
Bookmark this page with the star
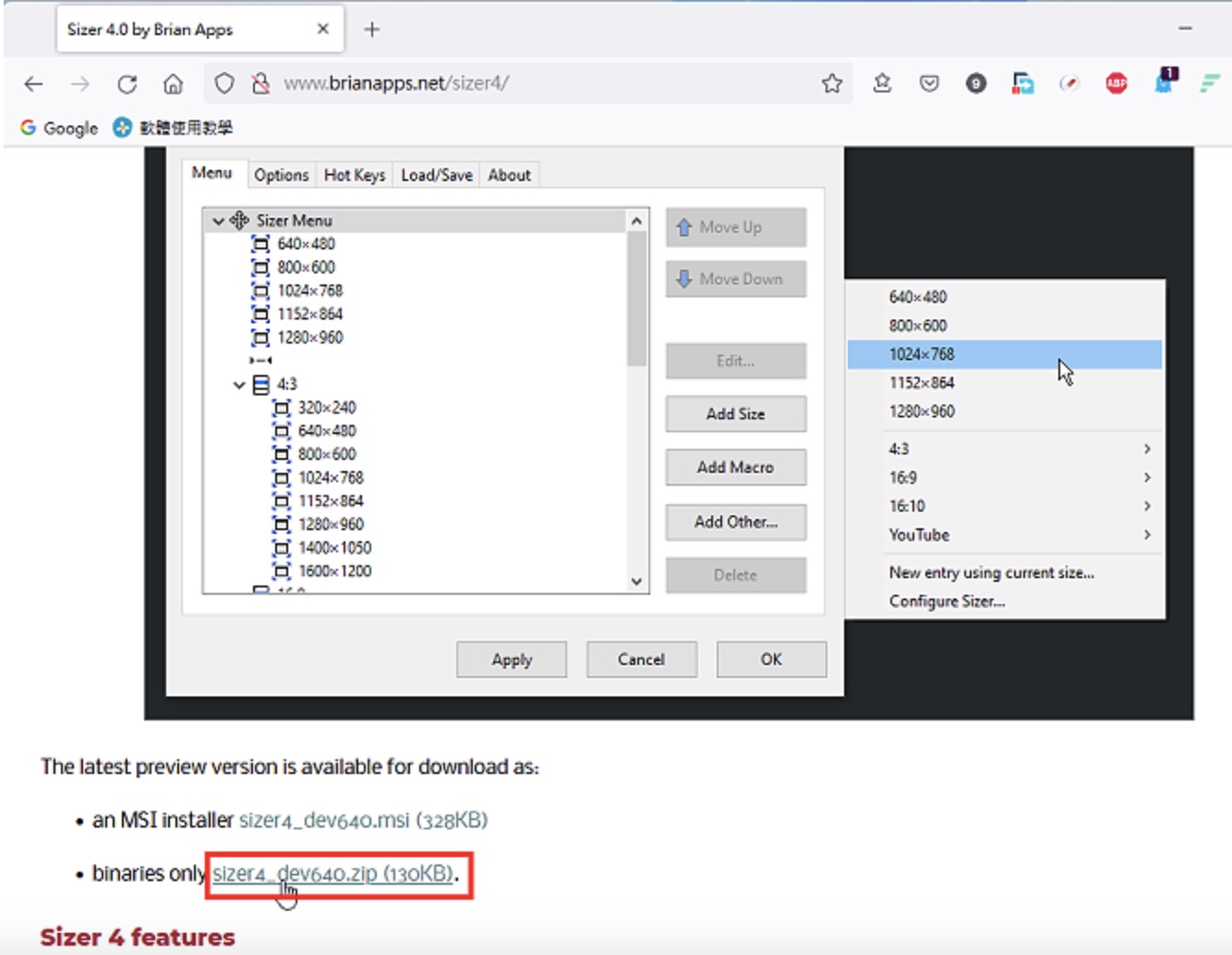click(832, 84)
